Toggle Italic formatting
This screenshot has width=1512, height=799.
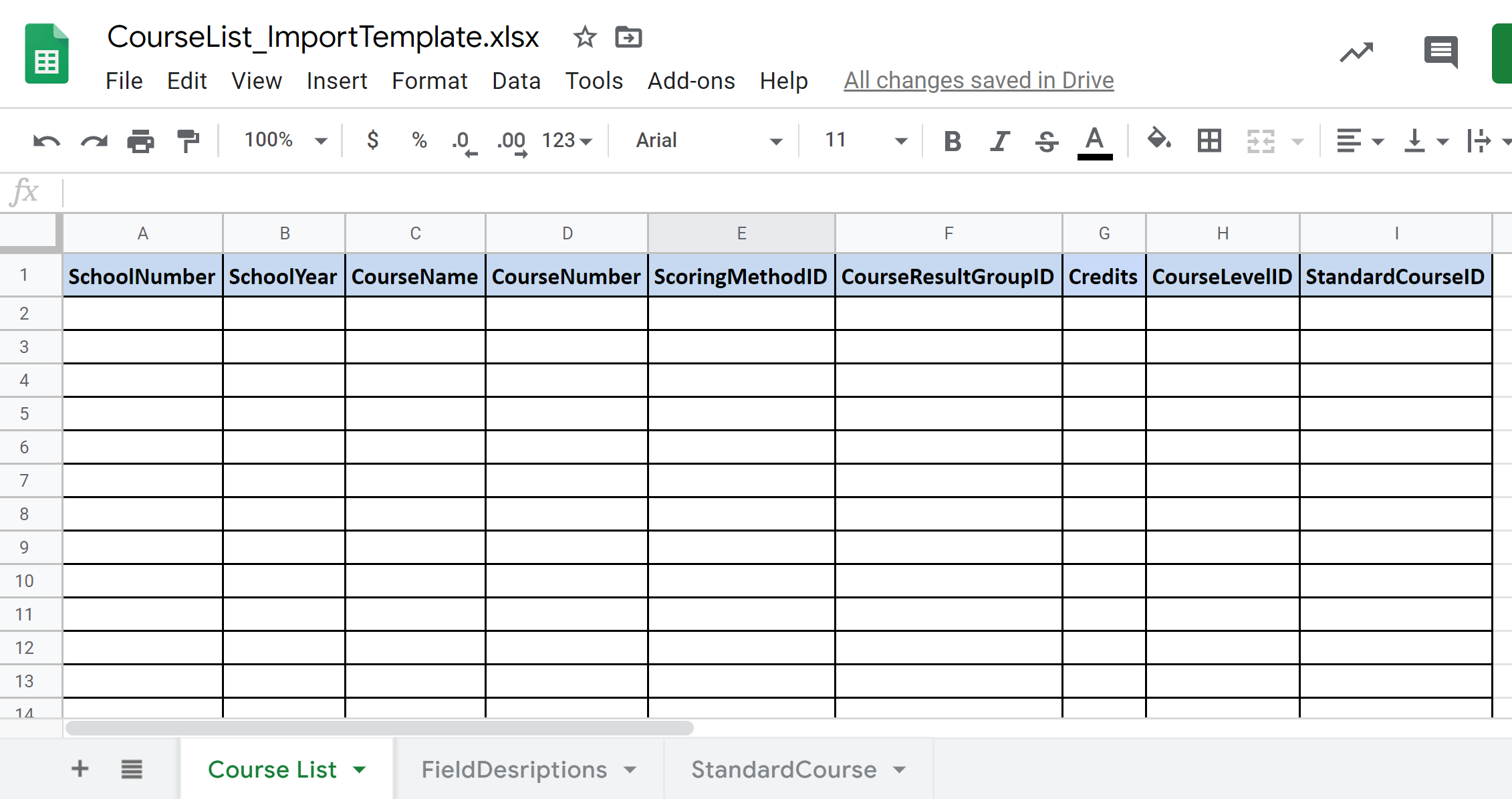pyautogui.click(x=999, y=141)
